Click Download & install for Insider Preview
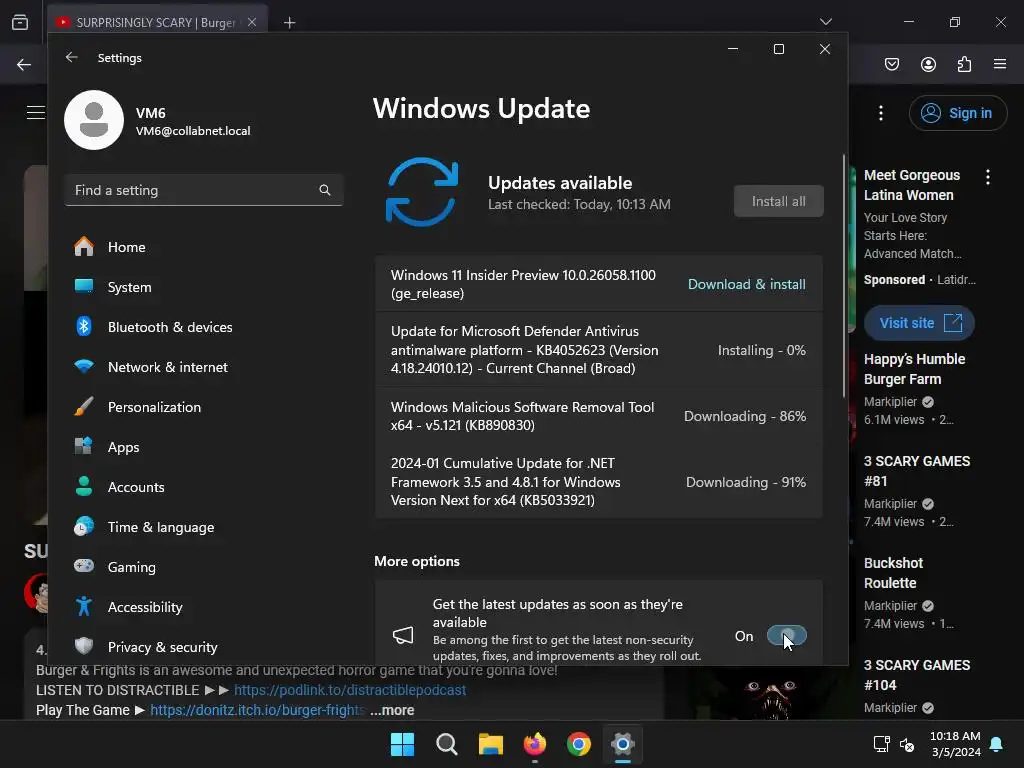1024x768 pixels. tap(746, 284)
